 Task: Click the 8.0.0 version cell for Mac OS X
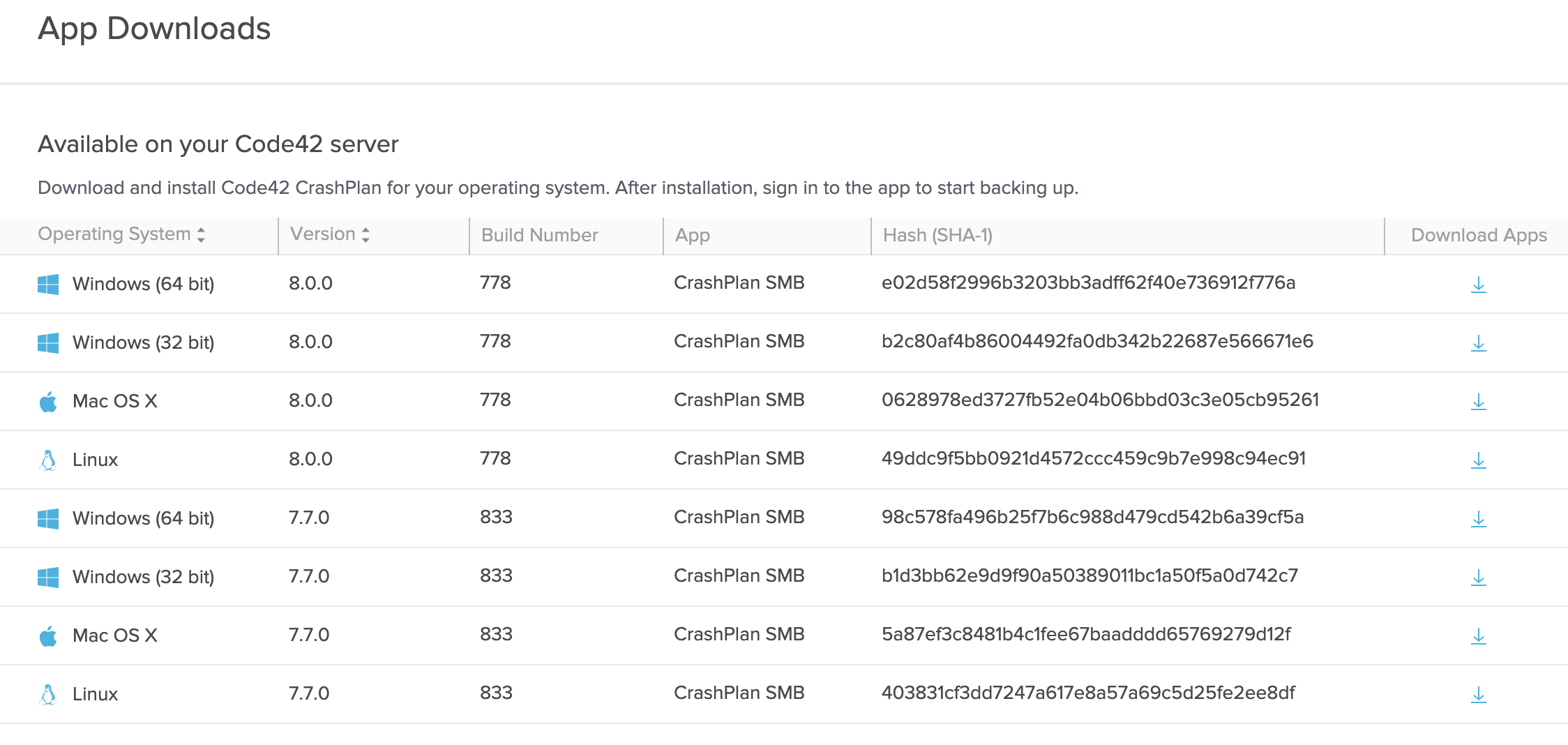(310, 400)
